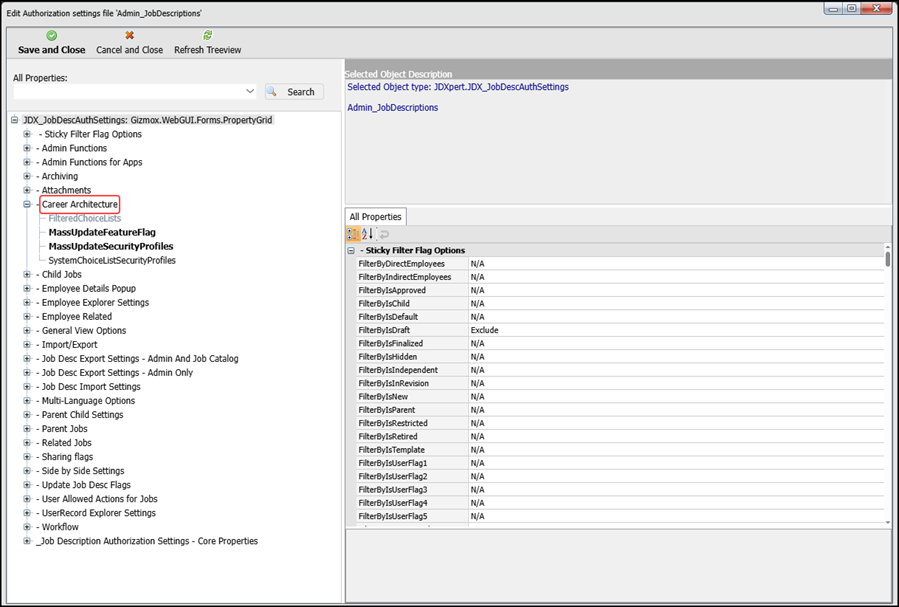Click the magnifier icon on Search button

coord(272,92)
